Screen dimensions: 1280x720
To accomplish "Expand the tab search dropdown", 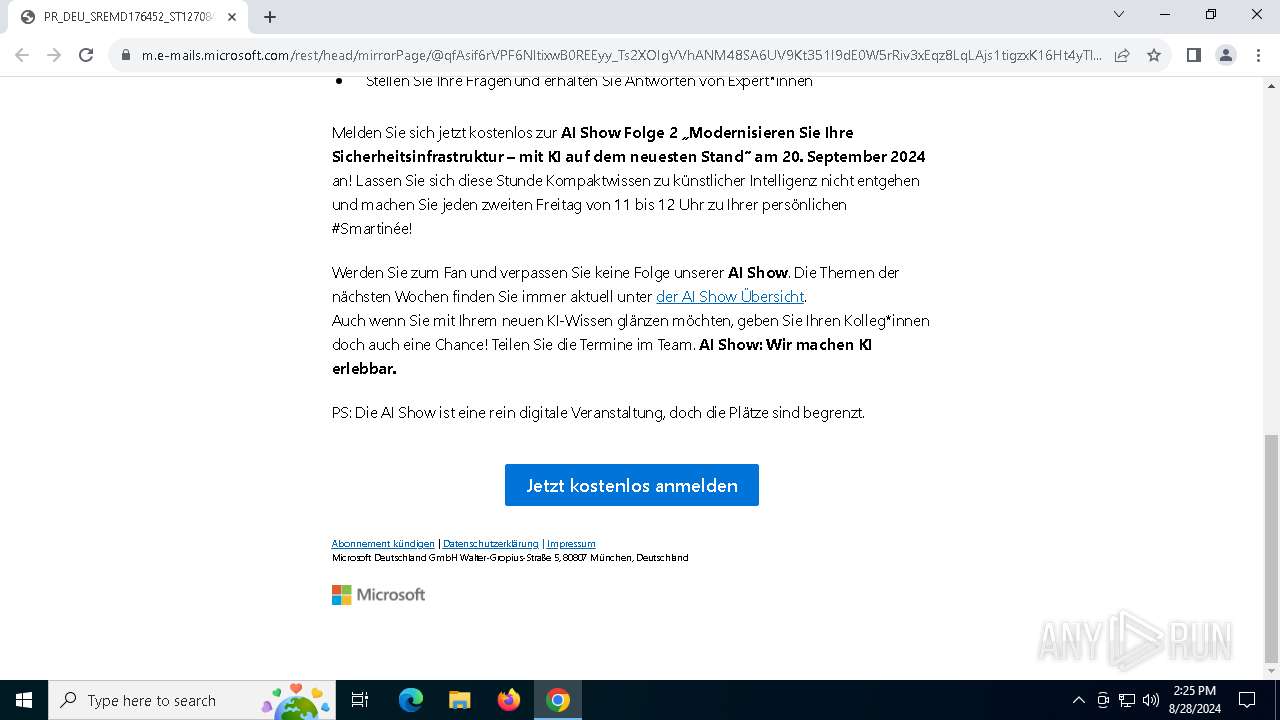I will coord(1119,14).
